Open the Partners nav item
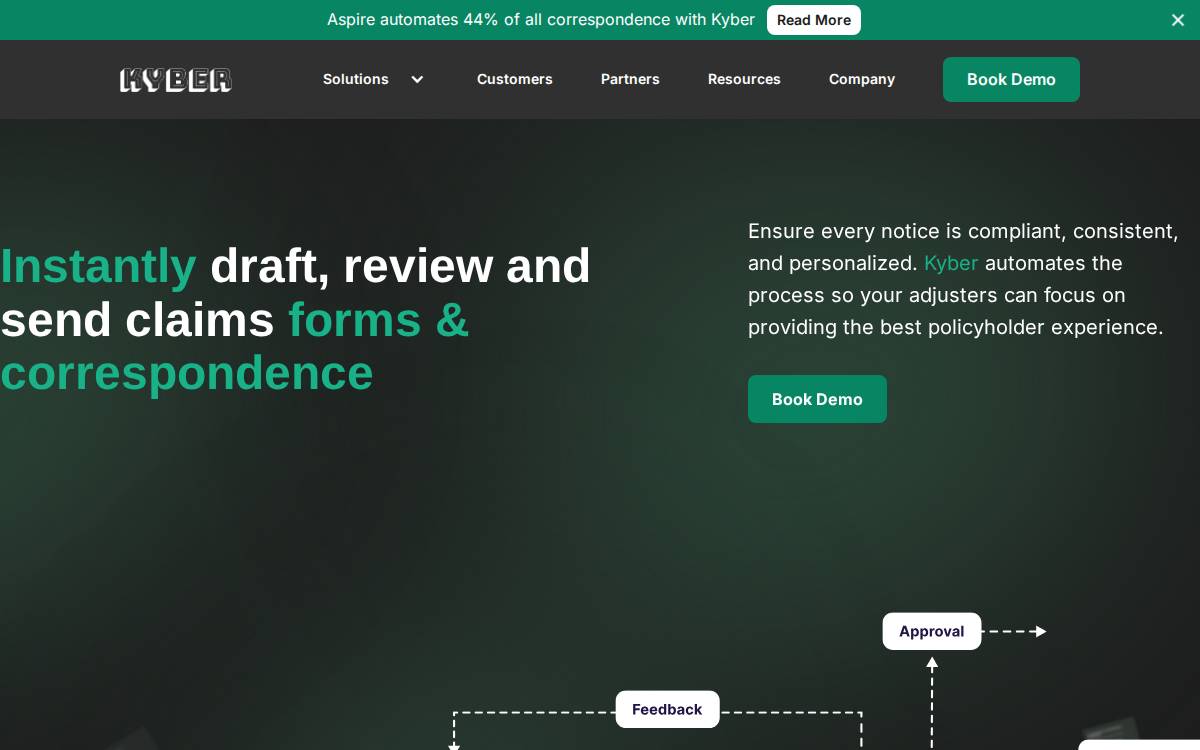Screen dimensions: 1200x750 click(630, 79)
